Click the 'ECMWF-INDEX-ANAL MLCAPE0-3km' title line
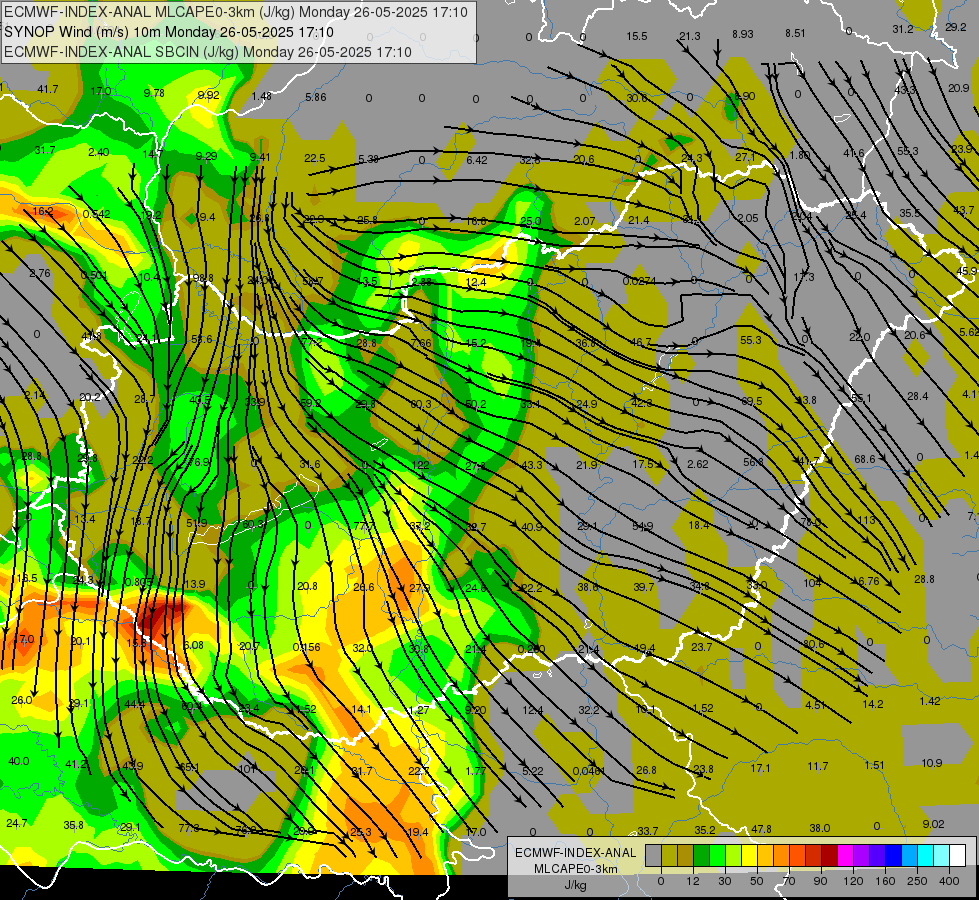Viewport: 979px width, 900px height. [x=235, y=12]
